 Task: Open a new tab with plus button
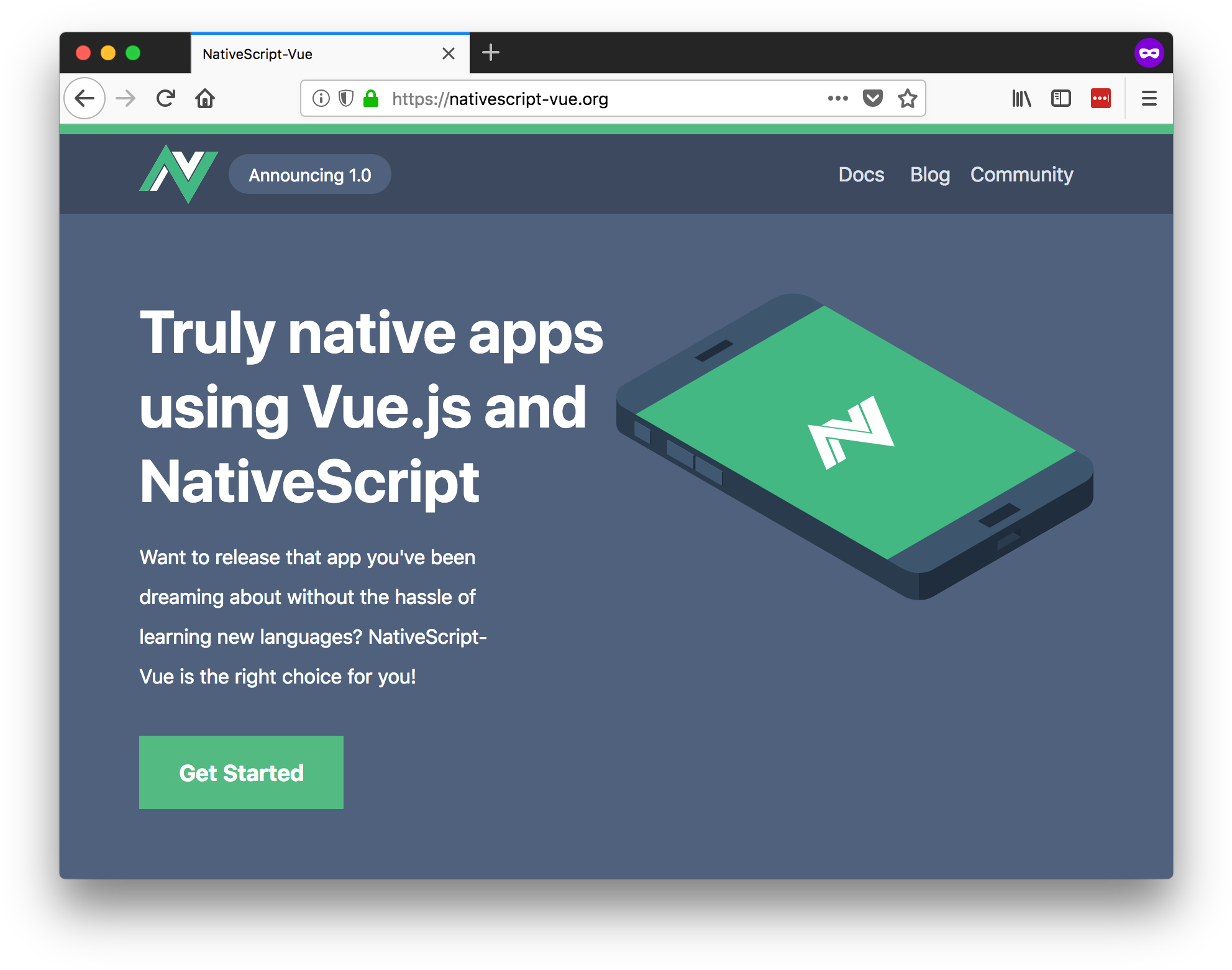coord(491,52)
